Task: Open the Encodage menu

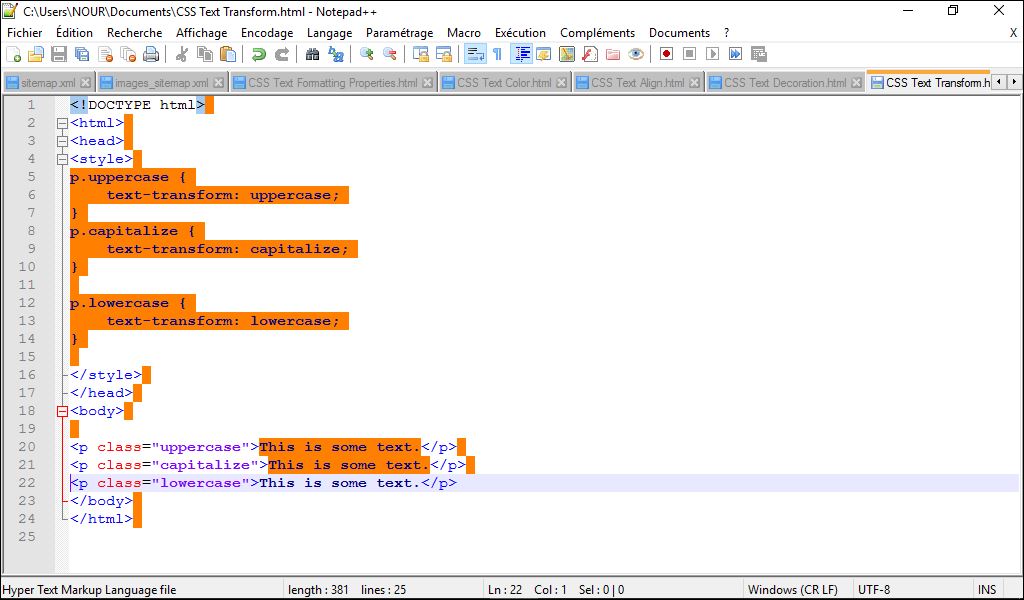Action: point(267,33)
